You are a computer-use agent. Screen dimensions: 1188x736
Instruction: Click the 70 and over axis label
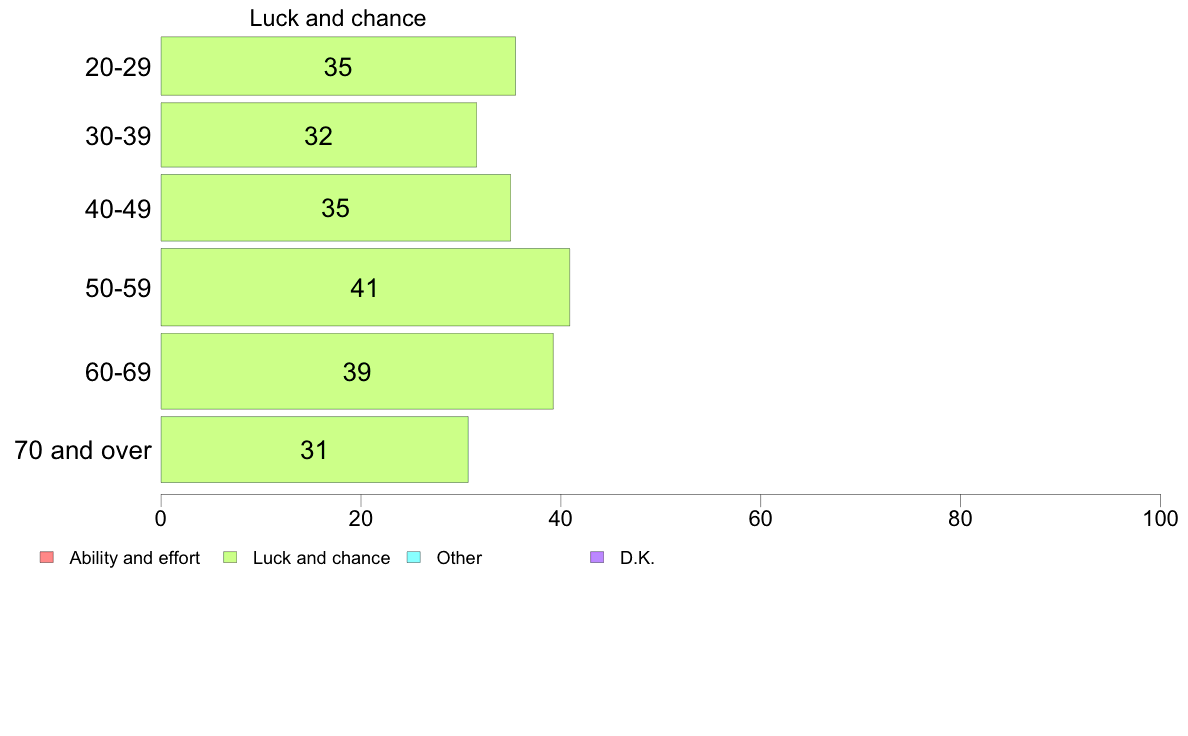83,450
